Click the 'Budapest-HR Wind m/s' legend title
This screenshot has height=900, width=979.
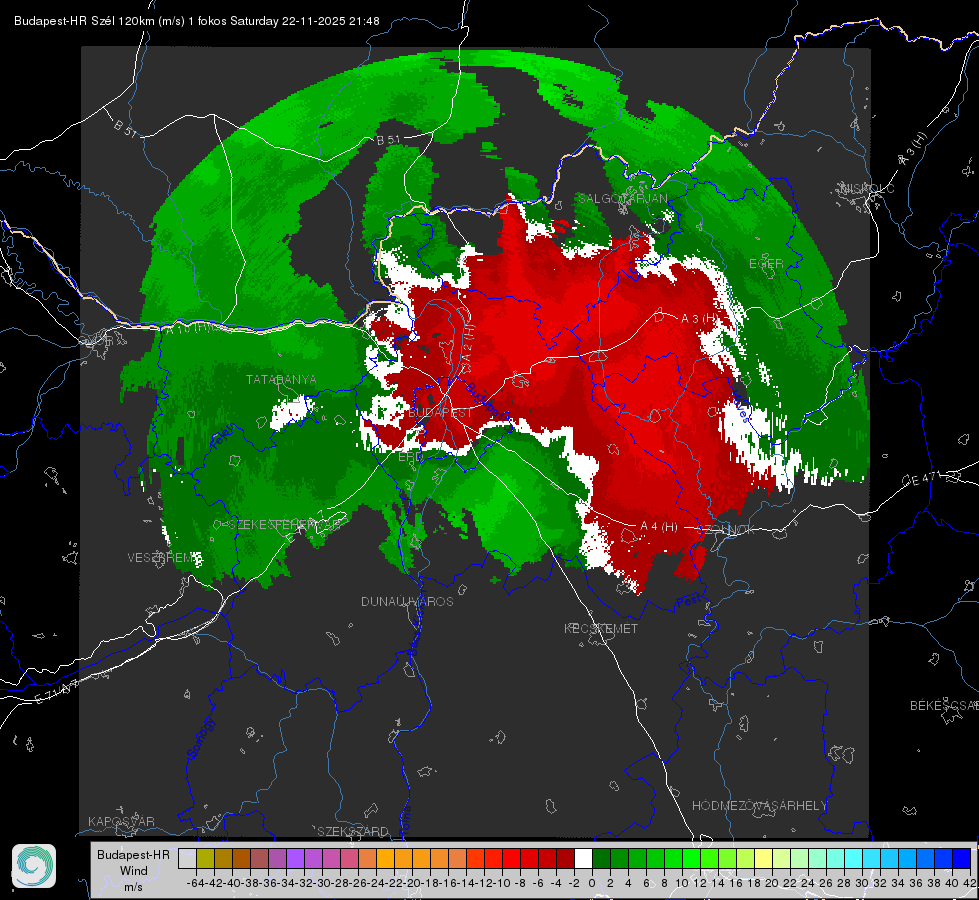click(x=133, y=870)
